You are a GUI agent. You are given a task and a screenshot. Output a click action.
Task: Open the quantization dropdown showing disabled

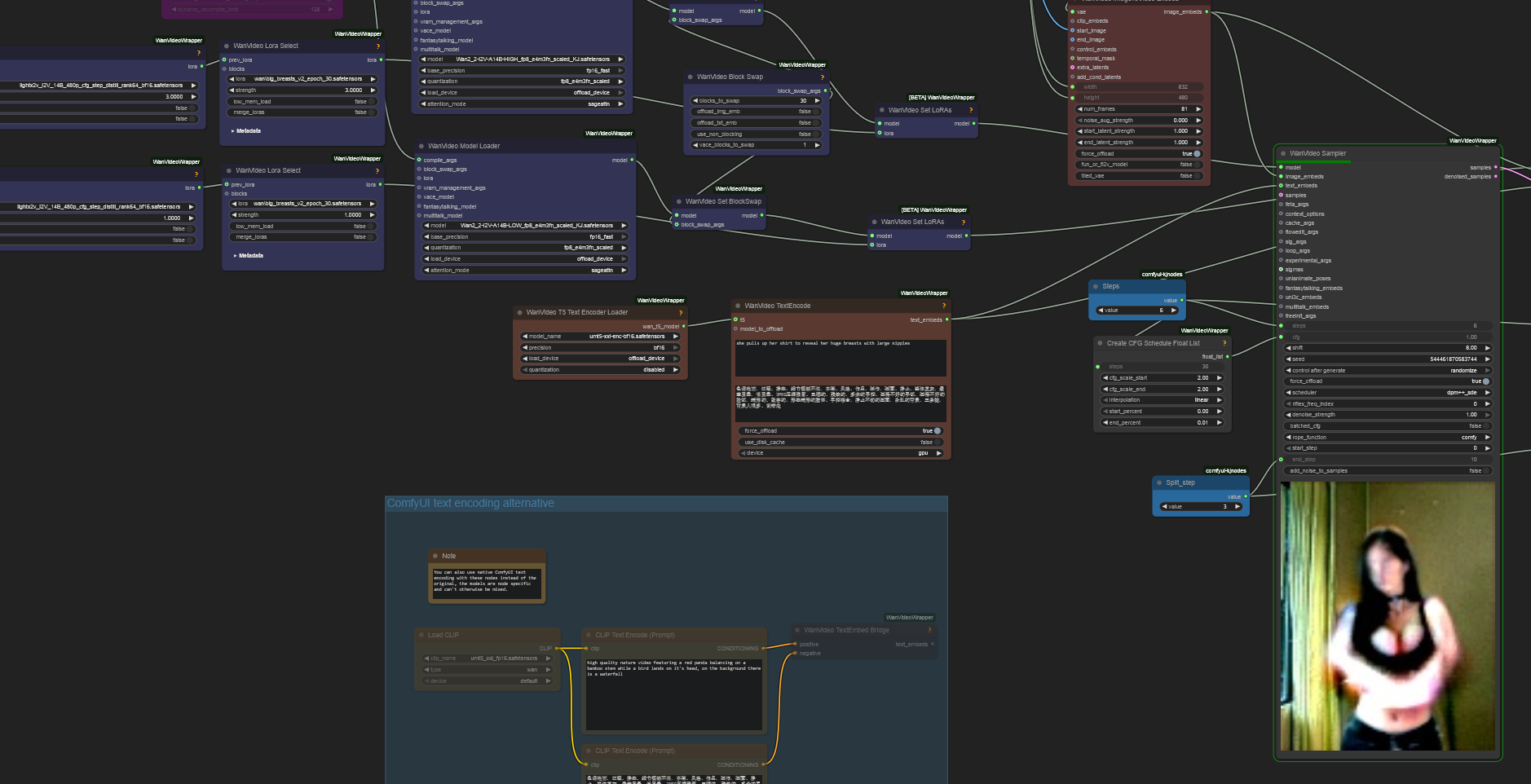[x=600, y=369]
